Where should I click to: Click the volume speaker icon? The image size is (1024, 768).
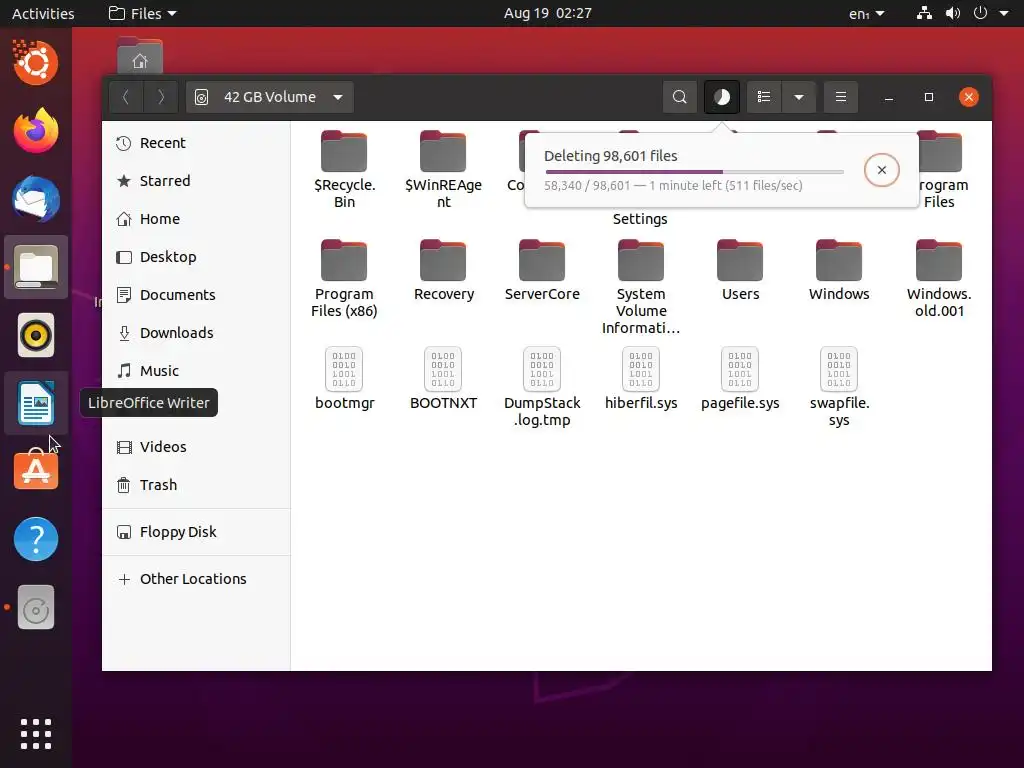pos(953,13)
